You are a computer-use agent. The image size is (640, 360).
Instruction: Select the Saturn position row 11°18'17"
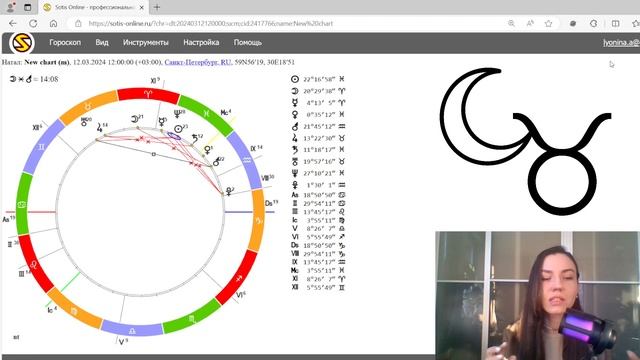tap(318, 150)
